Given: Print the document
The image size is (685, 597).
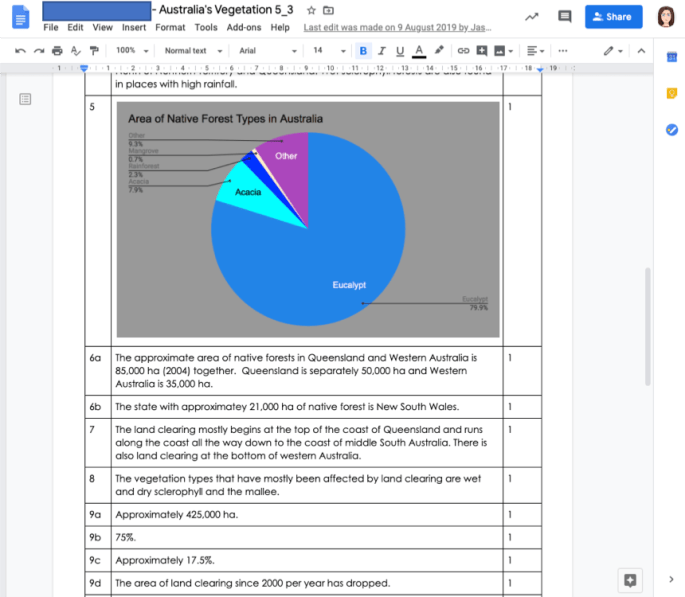Looking at the screenshot, I should click(x=57, y=51).
